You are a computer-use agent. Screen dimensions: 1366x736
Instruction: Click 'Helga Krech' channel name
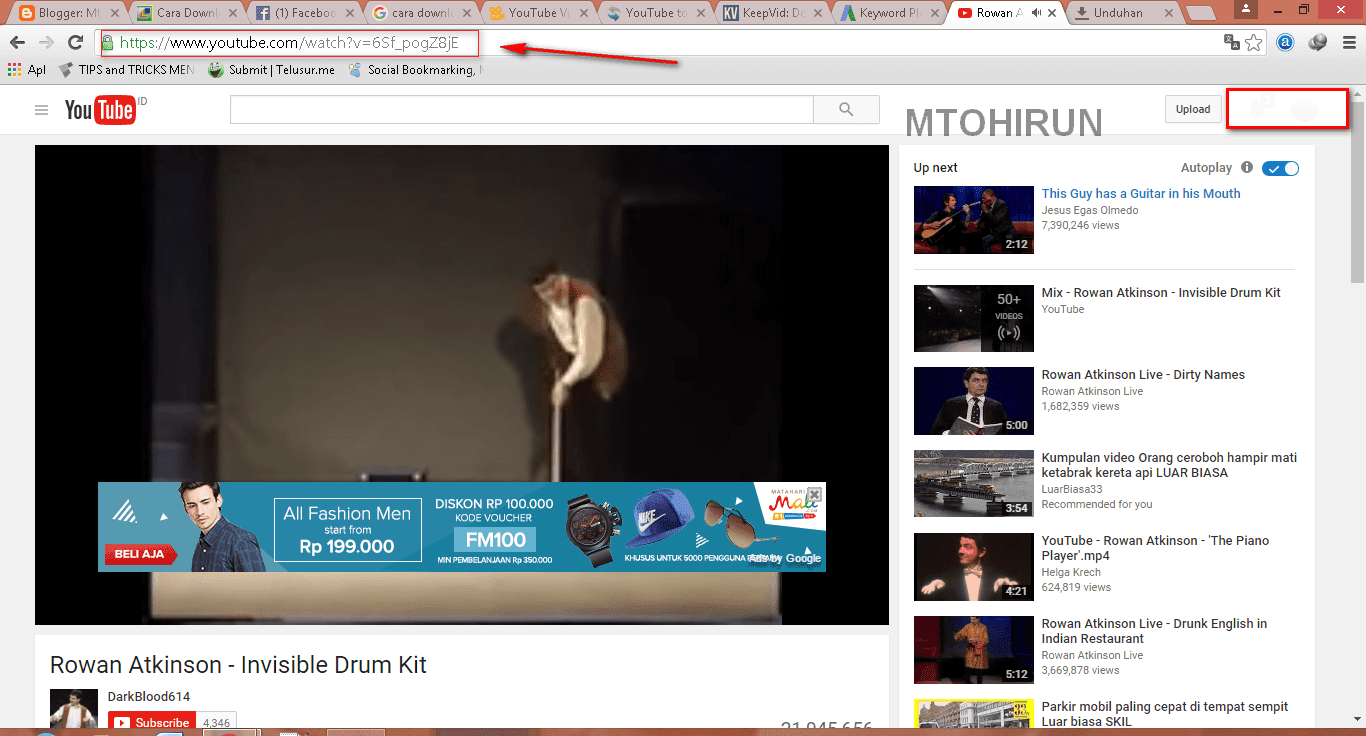pyautogui.click(x=1071, y=573)
